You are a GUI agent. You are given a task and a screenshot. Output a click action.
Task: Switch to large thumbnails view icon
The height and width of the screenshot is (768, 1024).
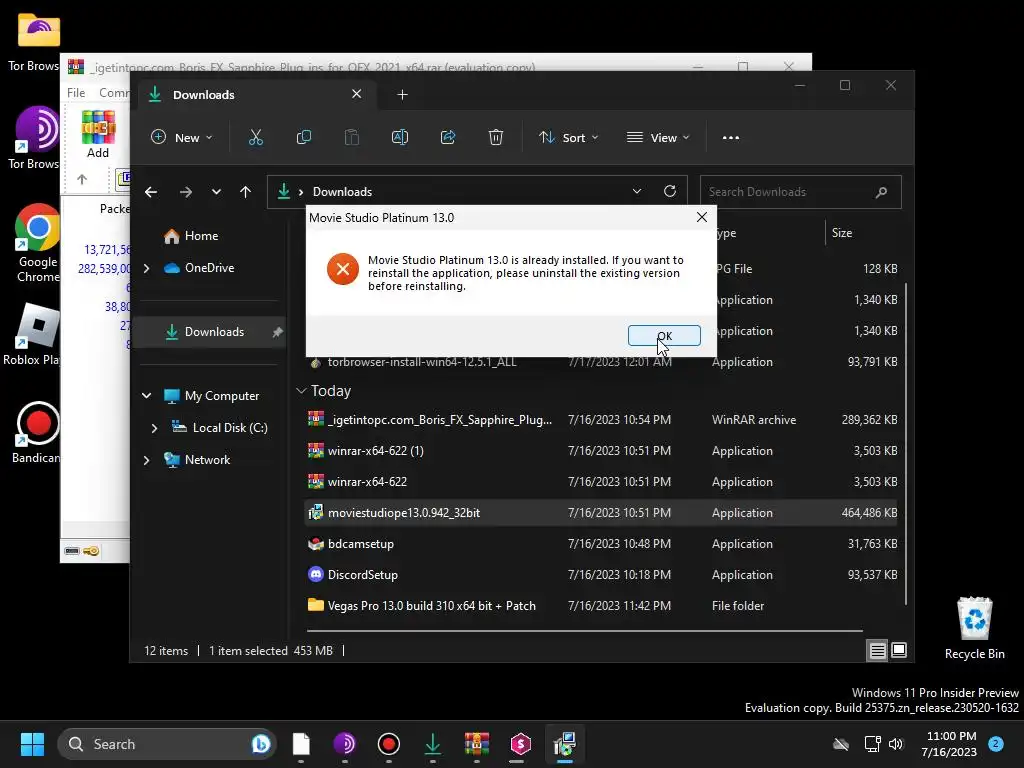(x=899, y=650)
